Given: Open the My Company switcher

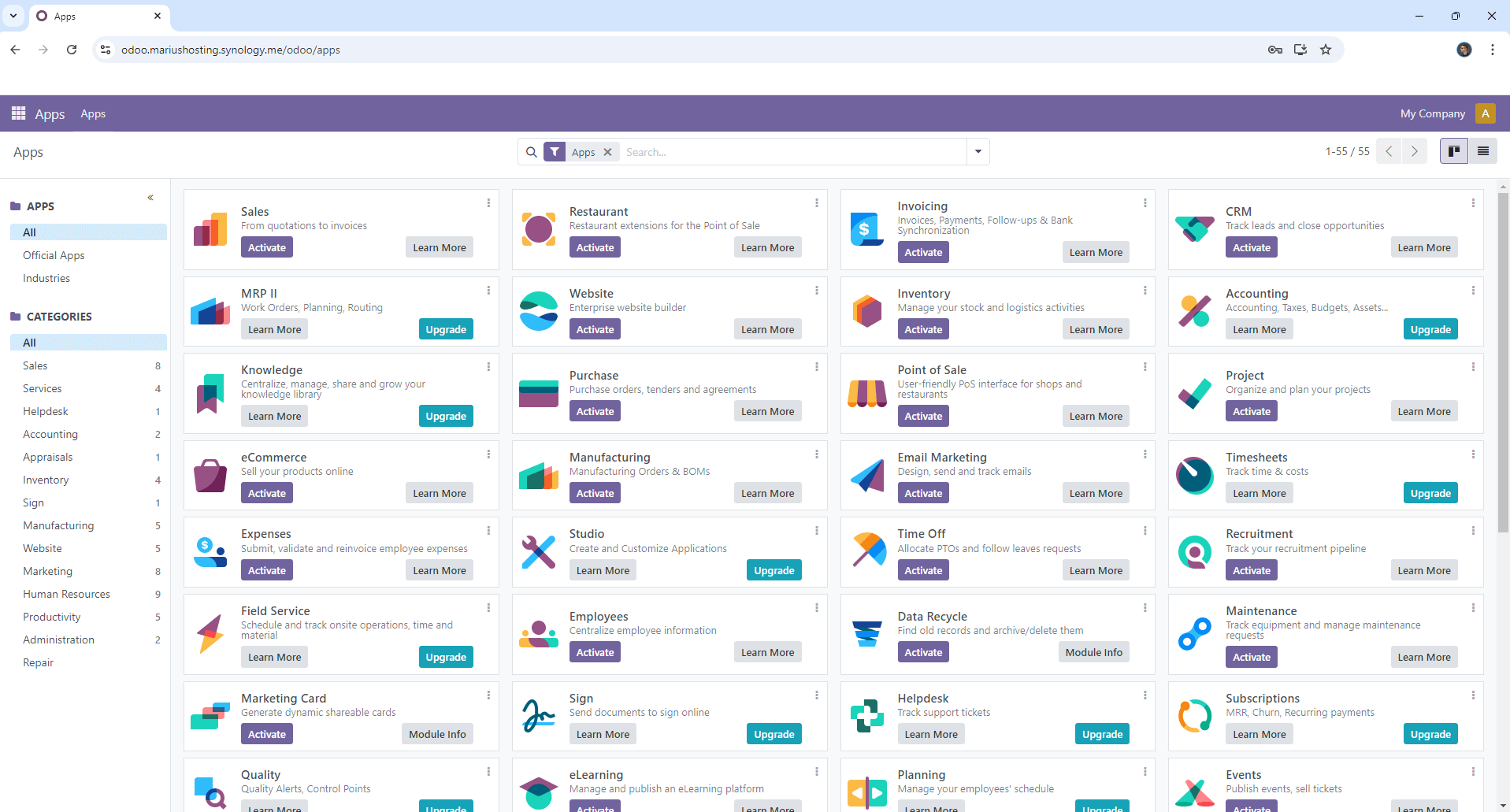Looking at the screenshot, I should coord(1432,113).
